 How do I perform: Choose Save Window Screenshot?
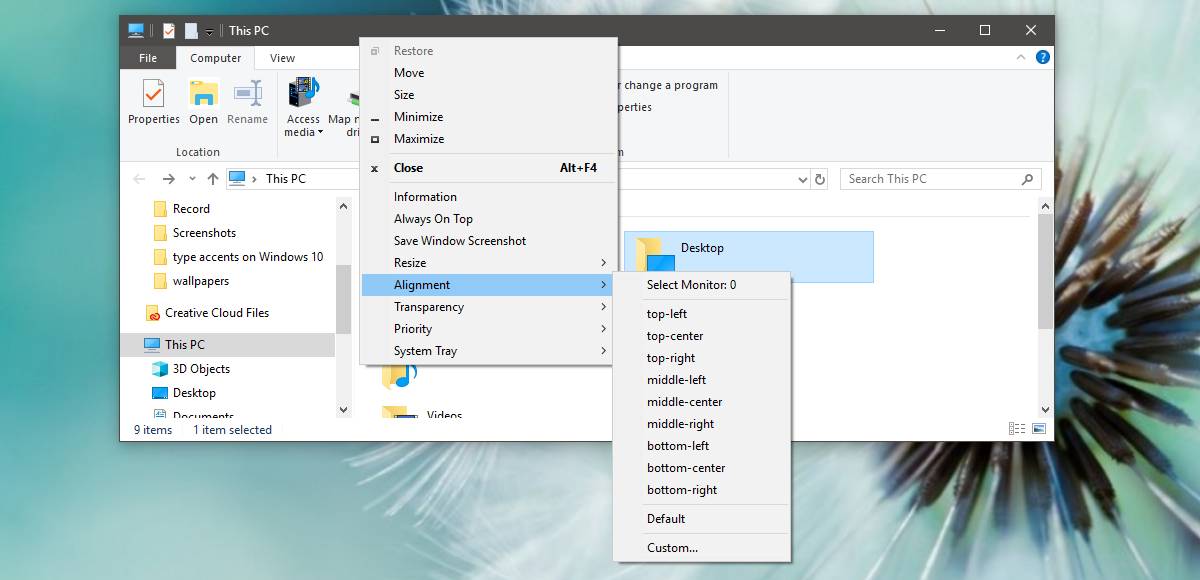[x=459, y=240]
